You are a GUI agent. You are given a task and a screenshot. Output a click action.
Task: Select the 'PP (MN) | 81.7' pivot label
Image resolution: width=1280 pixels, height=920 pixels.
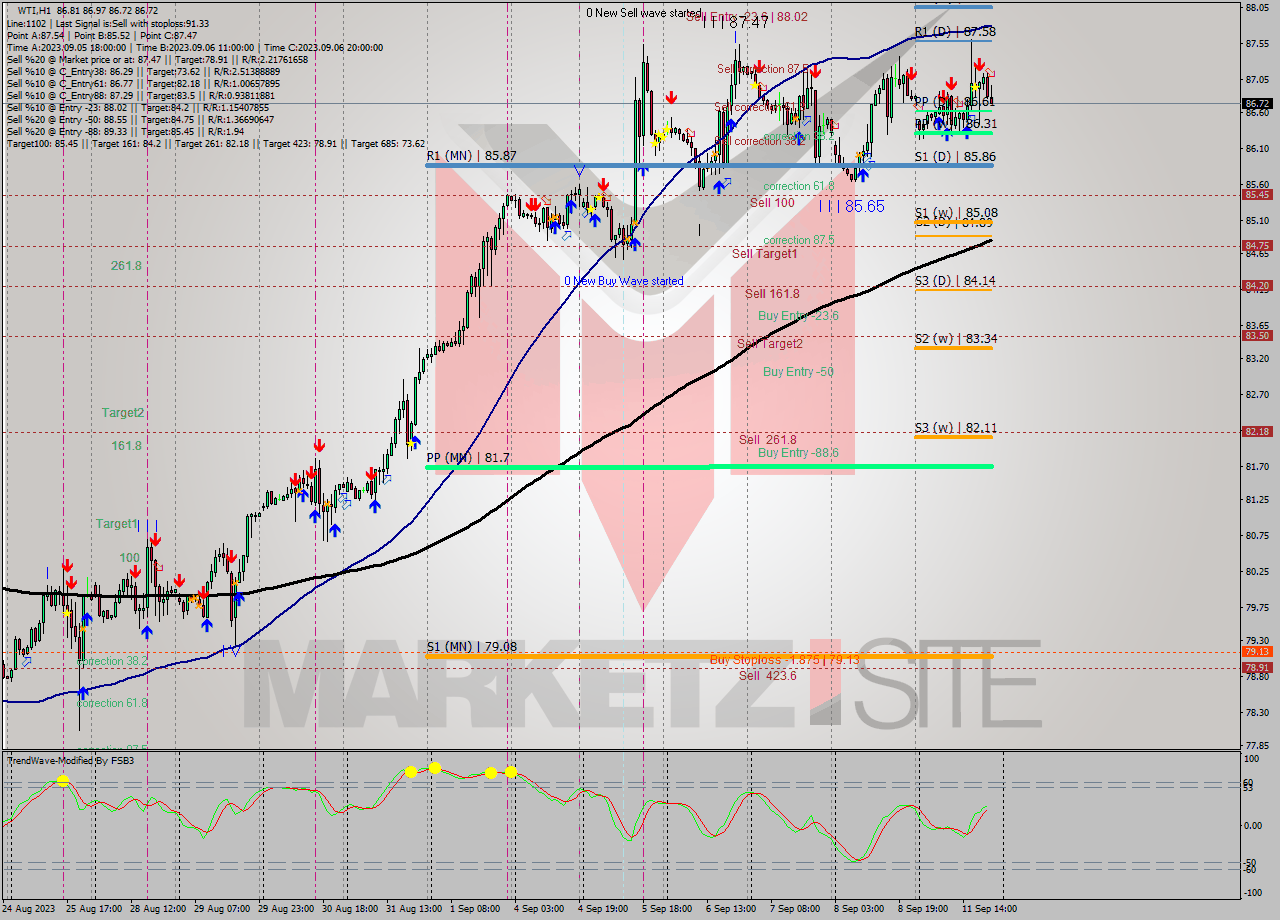click(x=467, y=458)
